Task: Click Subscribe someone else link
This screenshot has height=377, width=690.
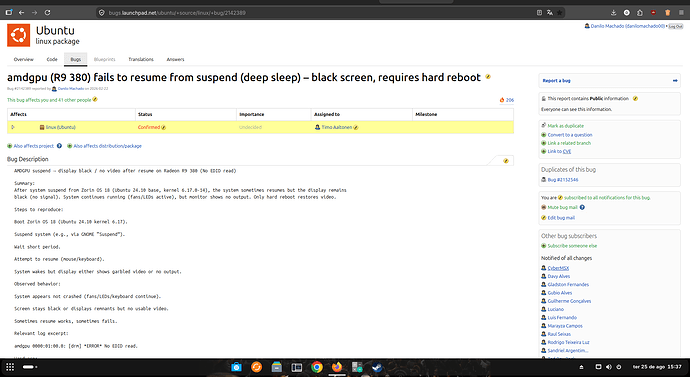Action: 572,246
